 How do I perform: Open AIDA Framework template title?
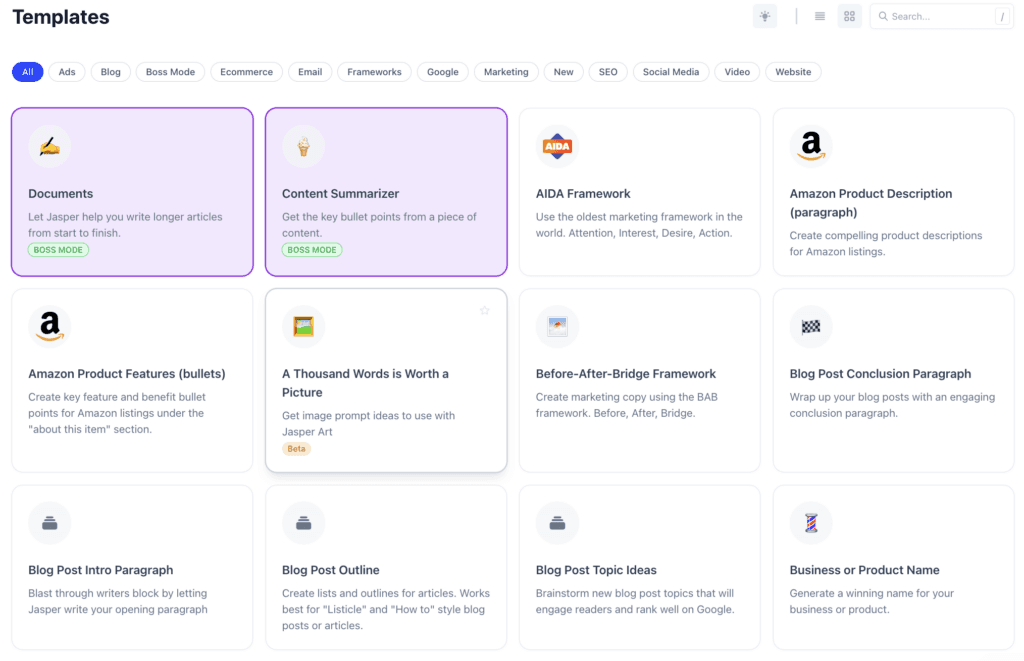tap(583, 193)
